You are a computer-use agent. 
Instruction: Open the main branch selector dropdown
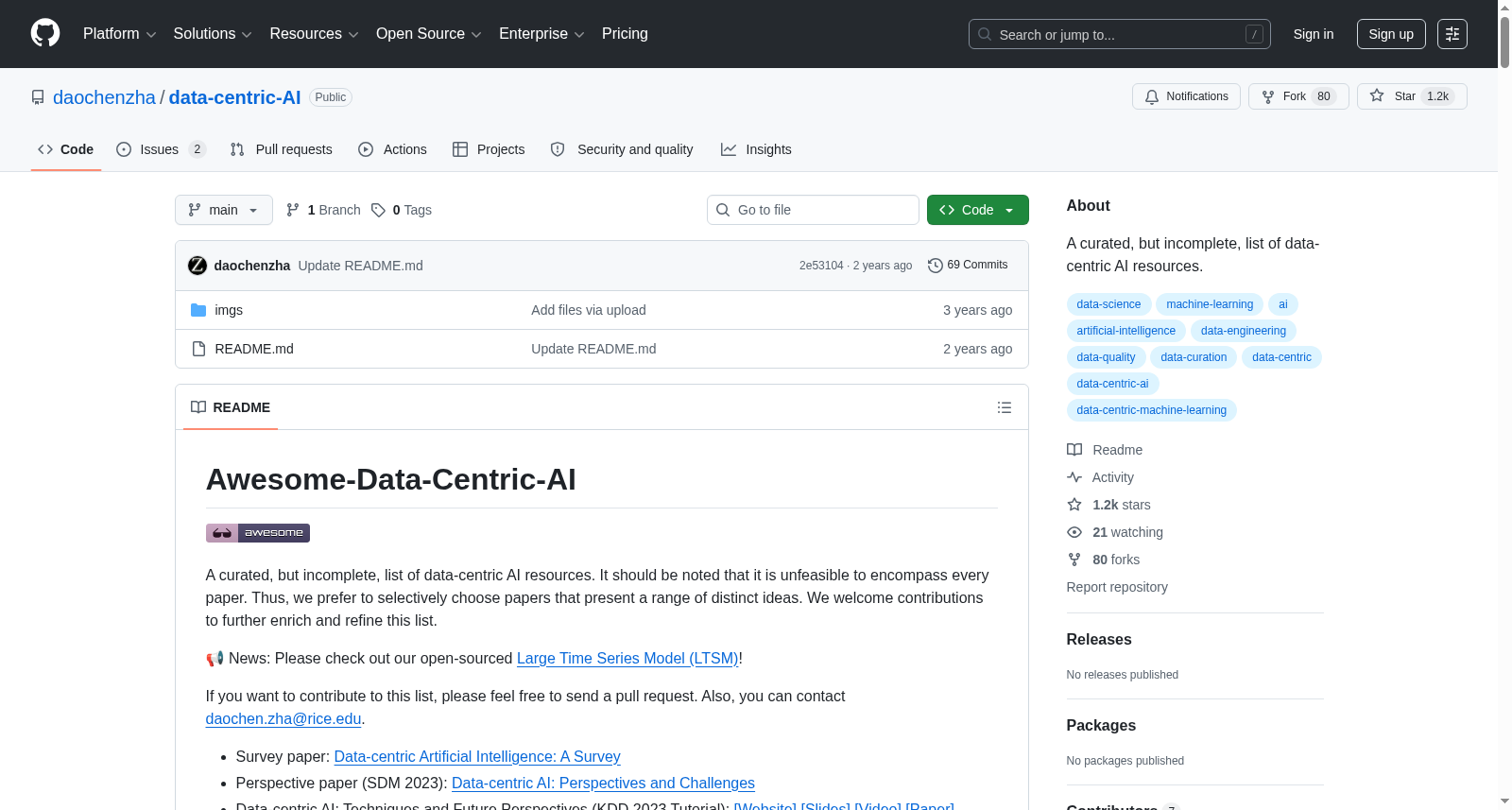[224, 210]
